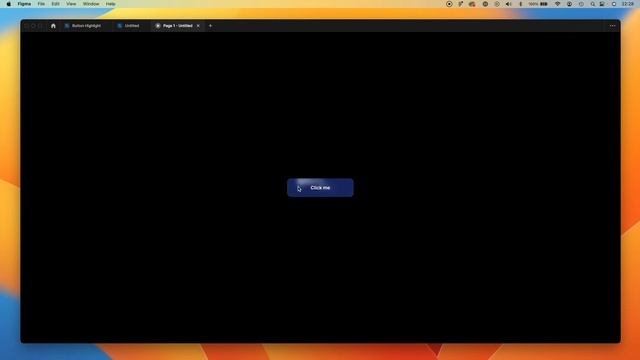Open the volume control in menu bar
The width and height of the screenshot is (640, 360).
click(509, 4)
